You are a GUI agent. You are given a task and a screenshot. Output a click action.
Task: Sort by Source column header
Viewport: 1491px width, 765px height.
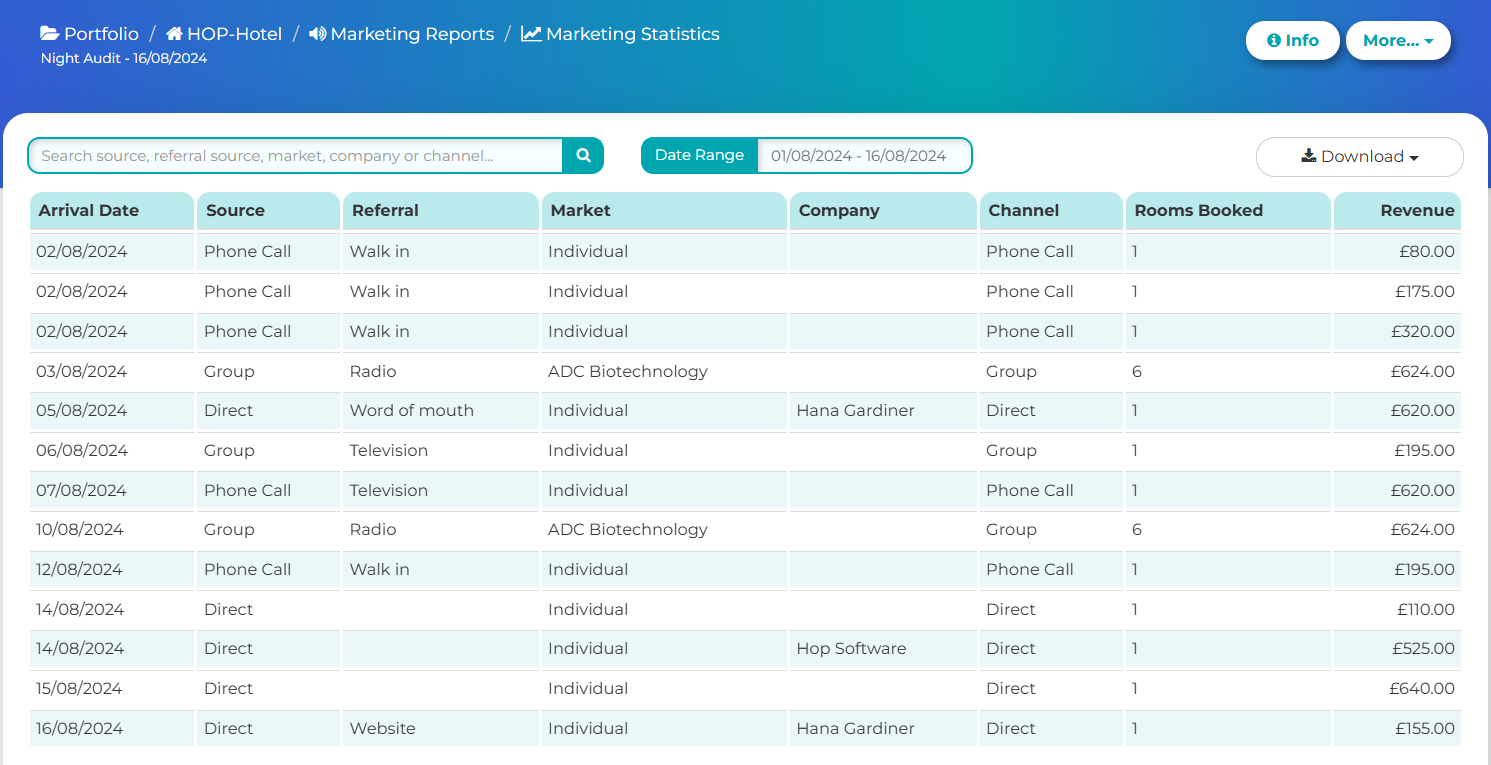(269, 211)
